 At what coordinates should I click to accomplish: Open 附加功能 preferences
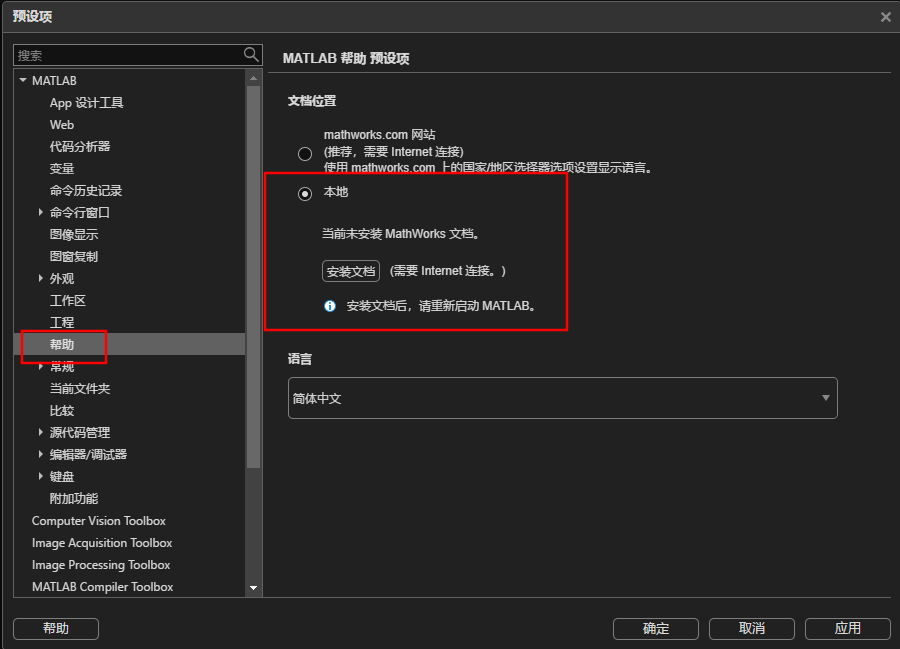click(x=74, y=499)
